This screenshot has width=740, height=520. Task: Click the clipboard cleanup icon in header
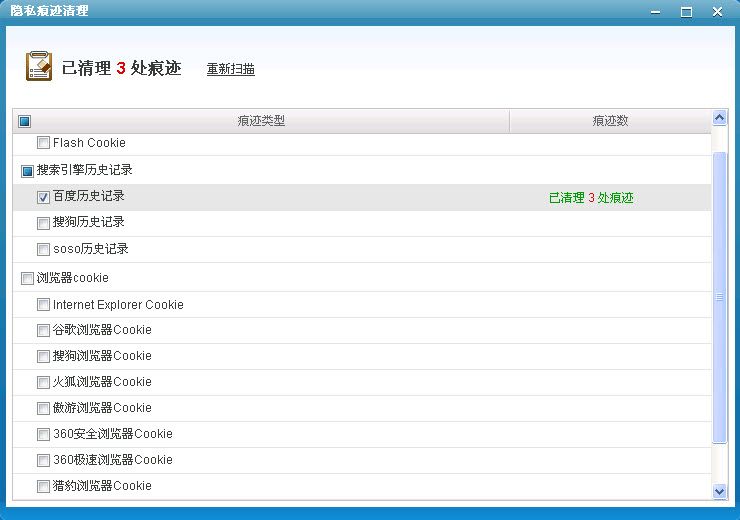click(x=38, y=67)
